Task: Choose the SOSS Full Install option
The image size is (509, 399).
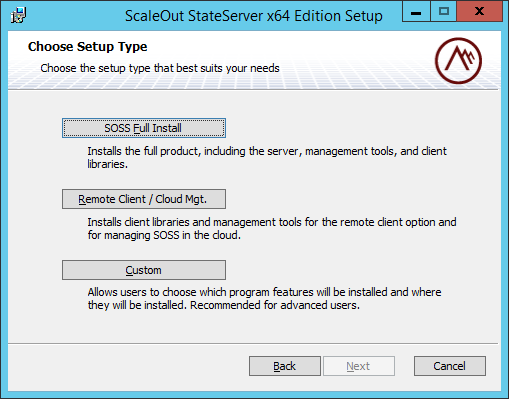Action: click(x=144, y=128)
